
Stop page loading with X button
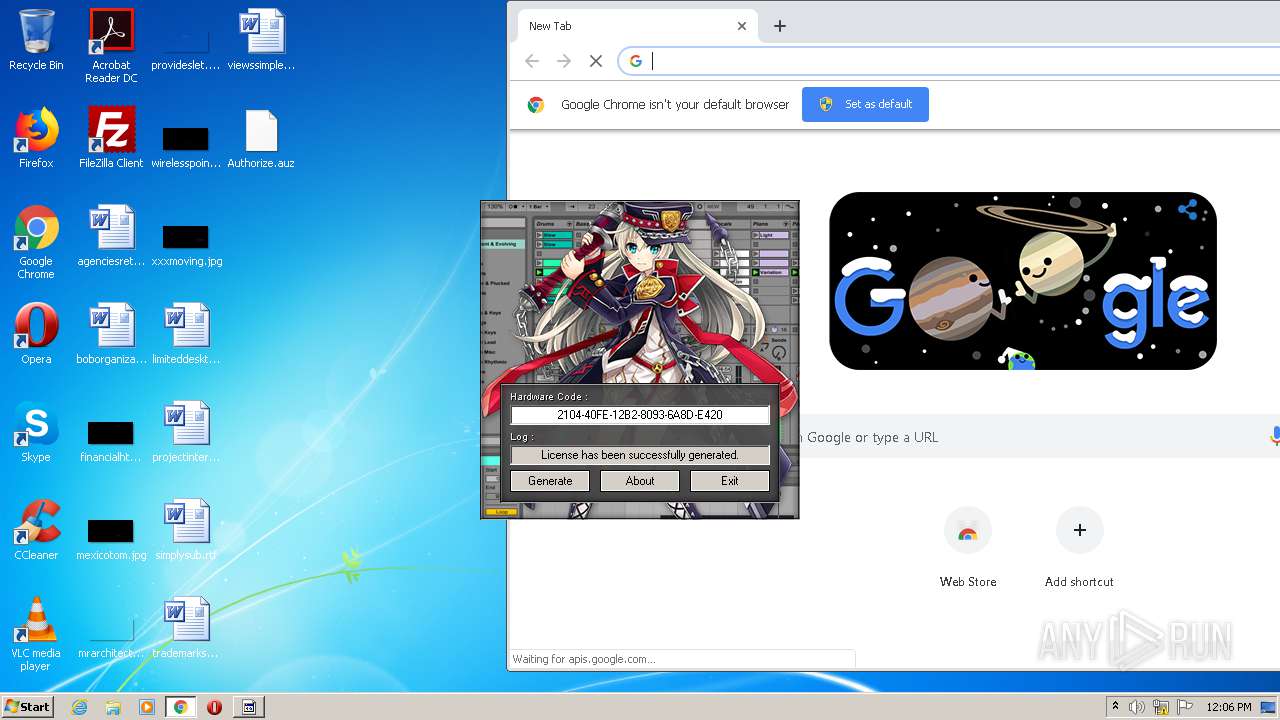coord(596,61)
